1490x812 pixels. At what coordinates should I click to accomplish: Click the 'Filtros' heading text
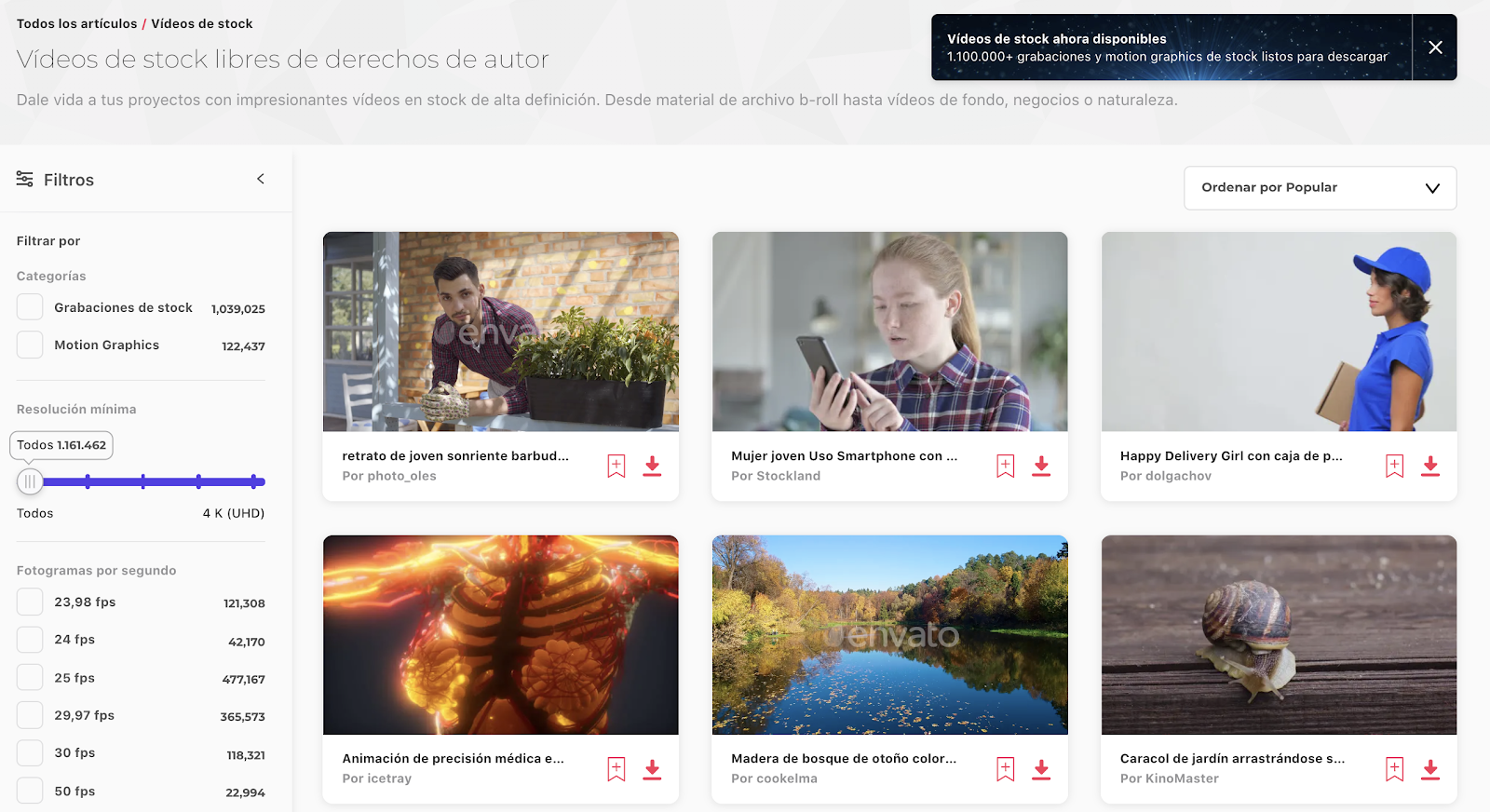[69, 180]
